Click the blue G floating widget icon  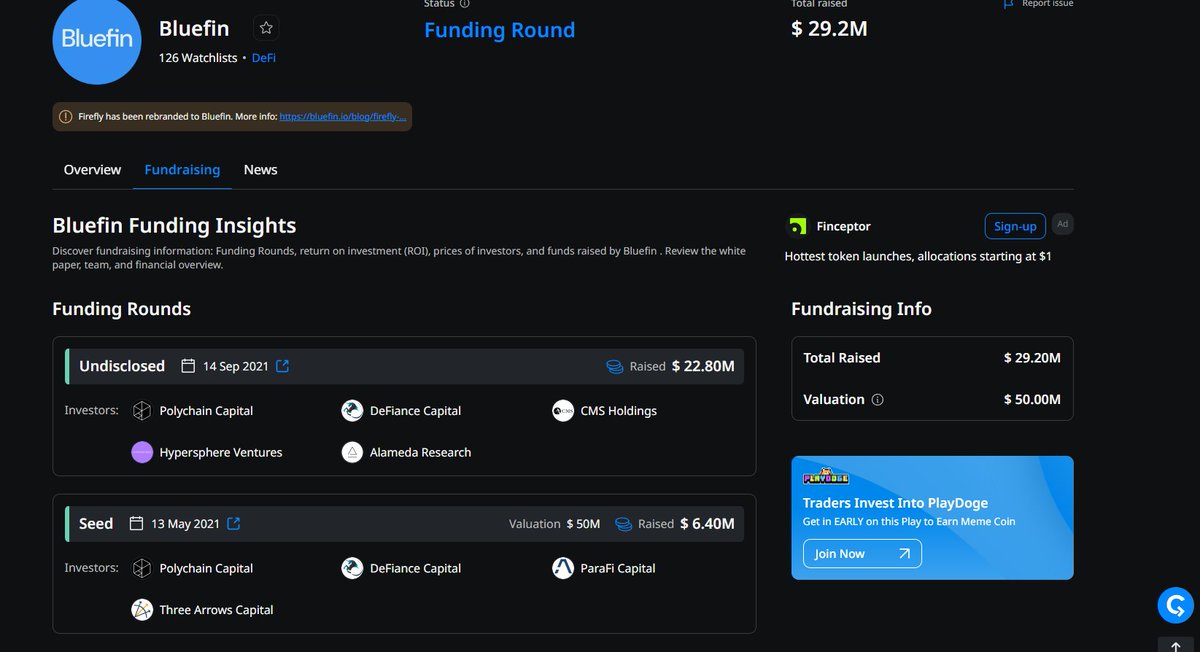coord(1176,605)
